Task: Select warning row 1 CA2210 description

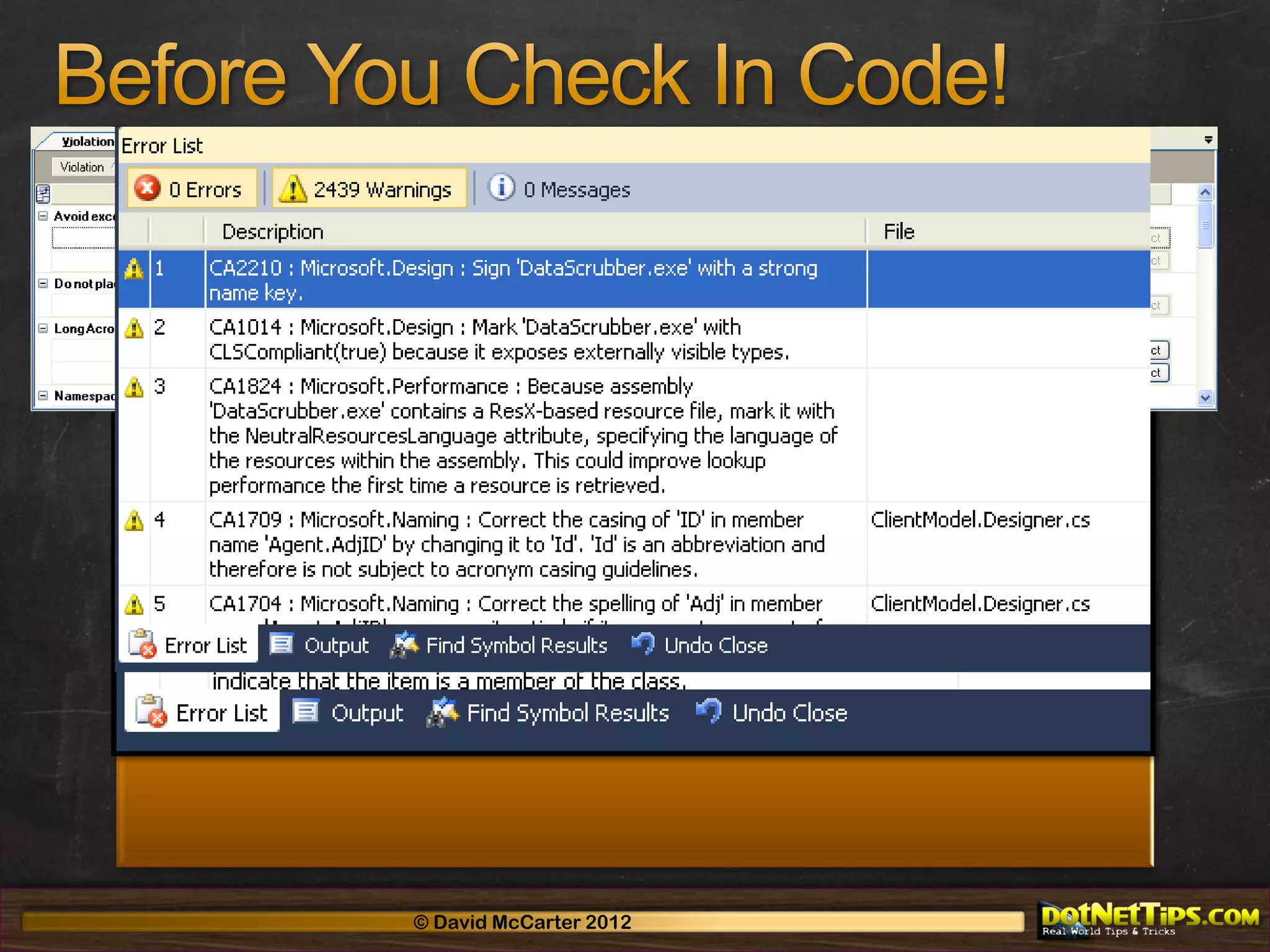Action: 536,280
